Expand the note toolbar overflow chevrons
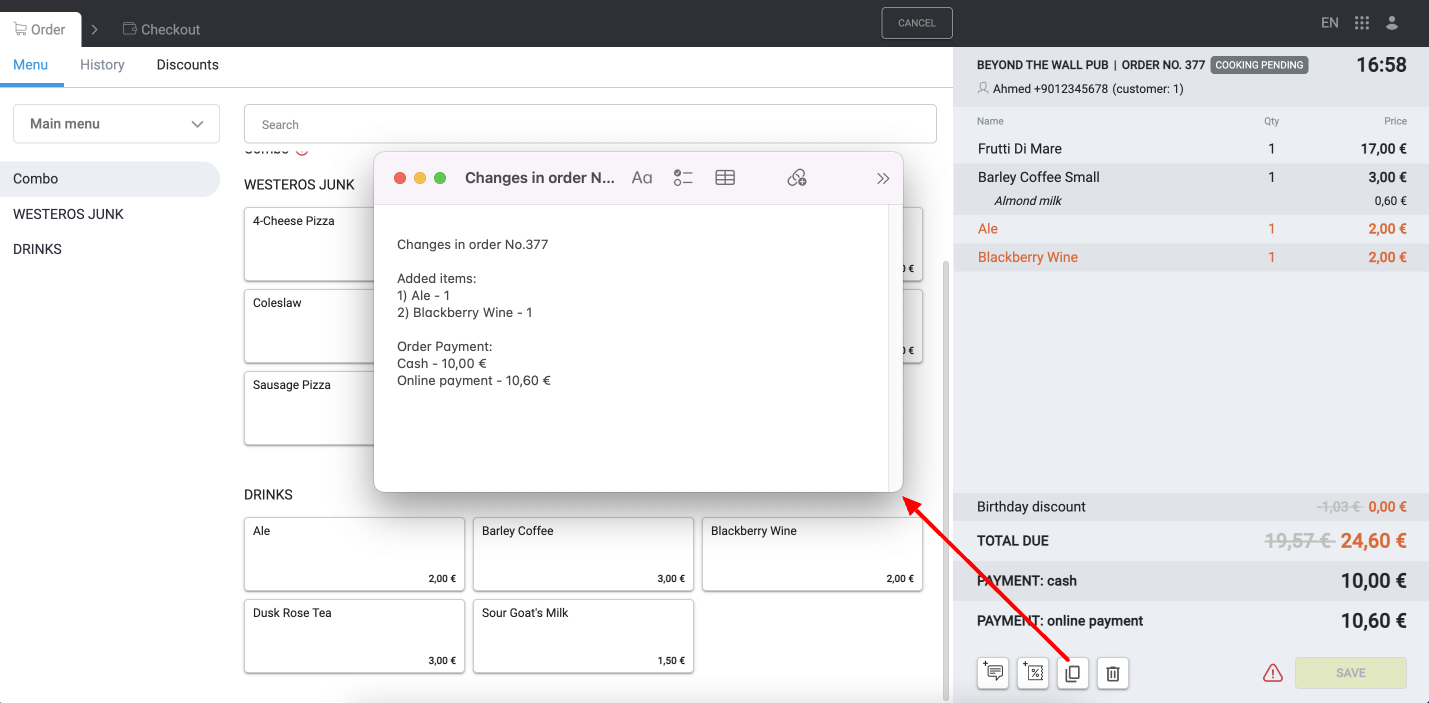The image size is (1429, 703). 883,178
